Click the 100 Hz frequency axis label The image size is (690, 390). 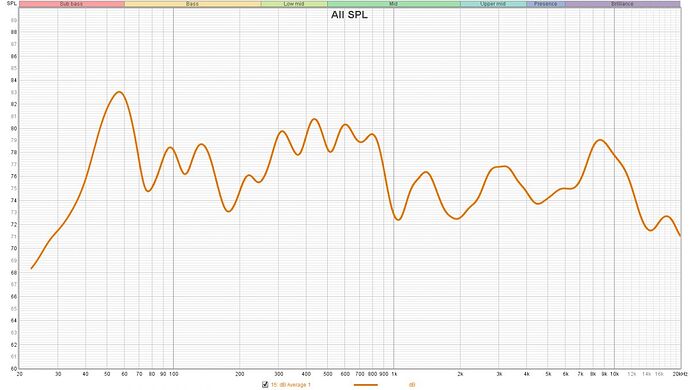[173, 374]
